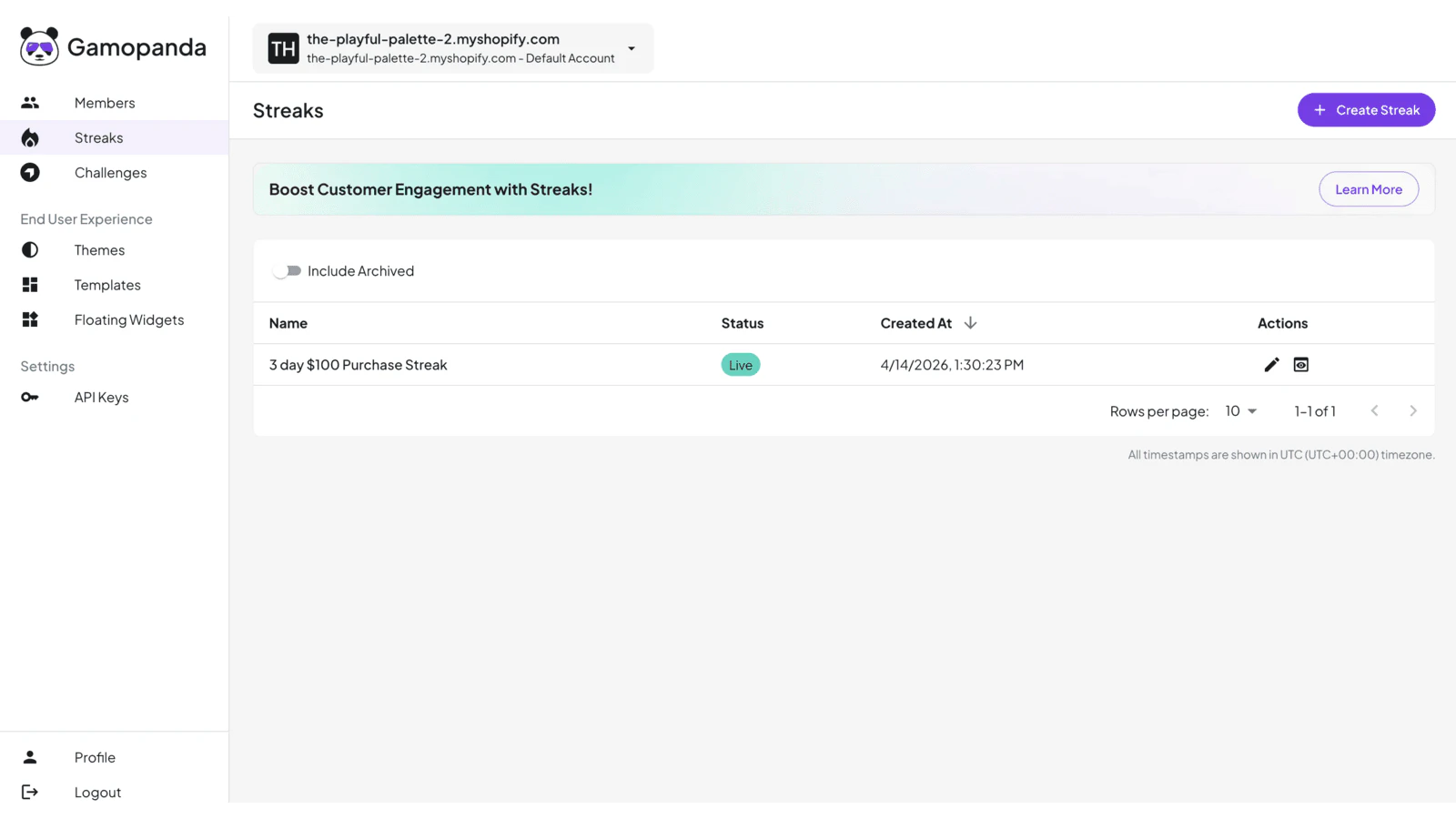Click the Status column header
The height and width of the screenshot is (819, 1456).
coord(743,323)
